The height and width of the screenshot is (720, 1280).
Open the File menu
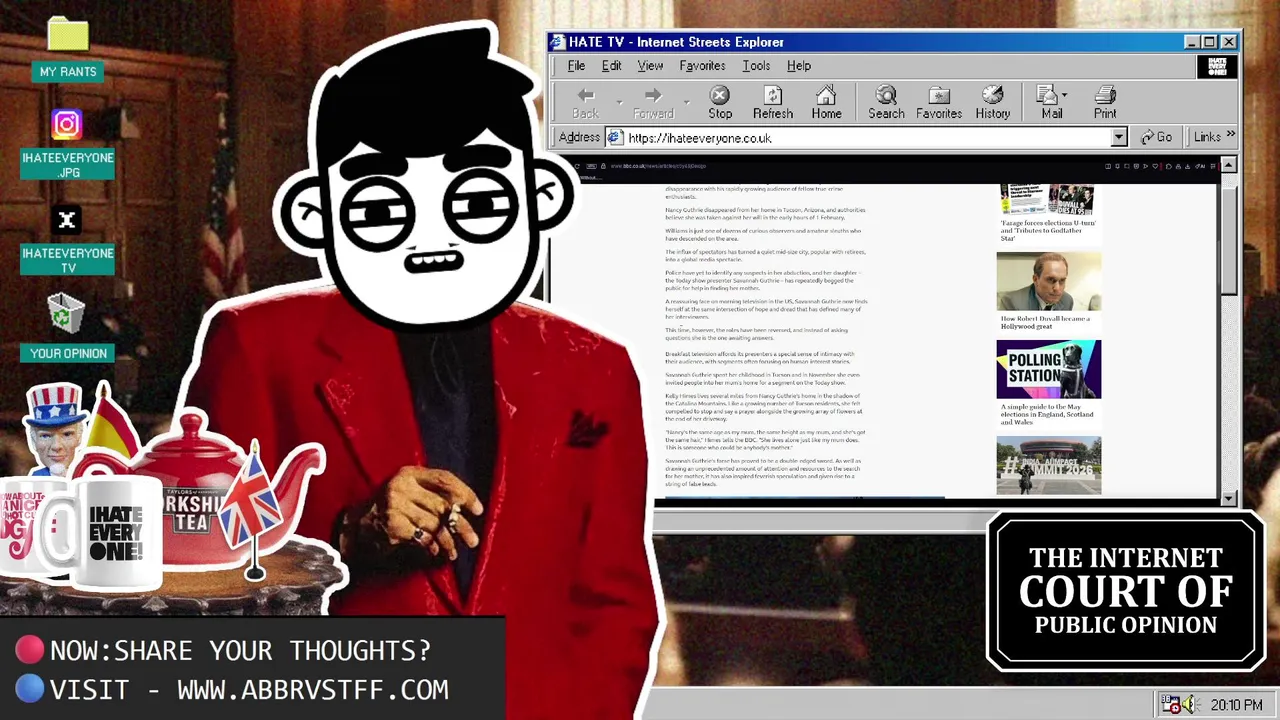point(576,66)
